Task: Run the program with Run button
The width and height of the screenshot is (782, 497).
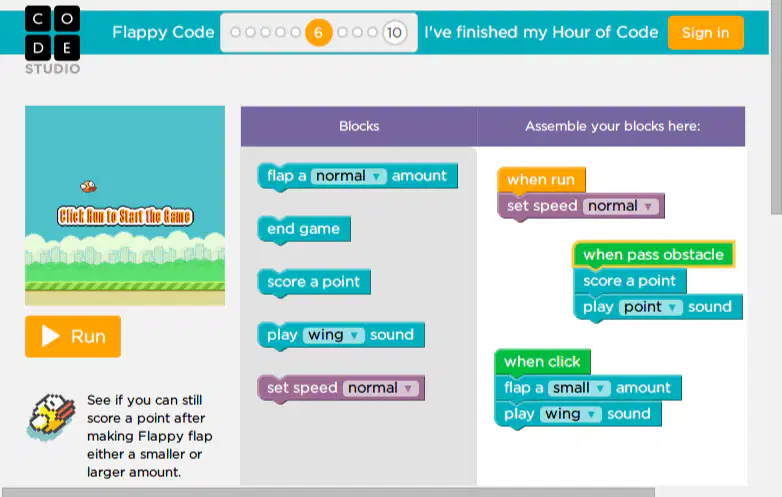Action: [x=73, y=336]
